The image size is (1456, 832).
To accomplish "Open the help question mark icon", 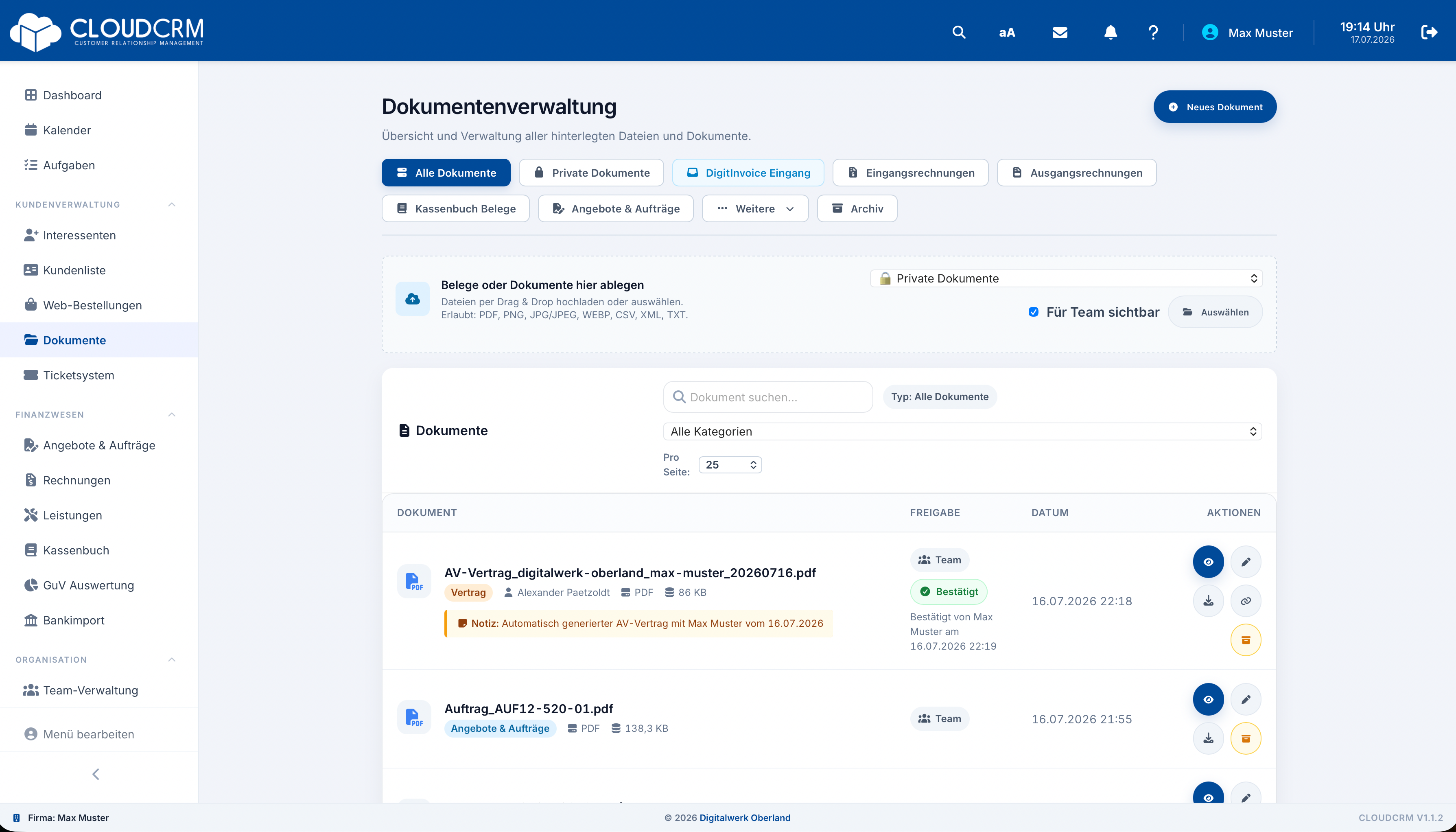I will [x=1153, y=33].
